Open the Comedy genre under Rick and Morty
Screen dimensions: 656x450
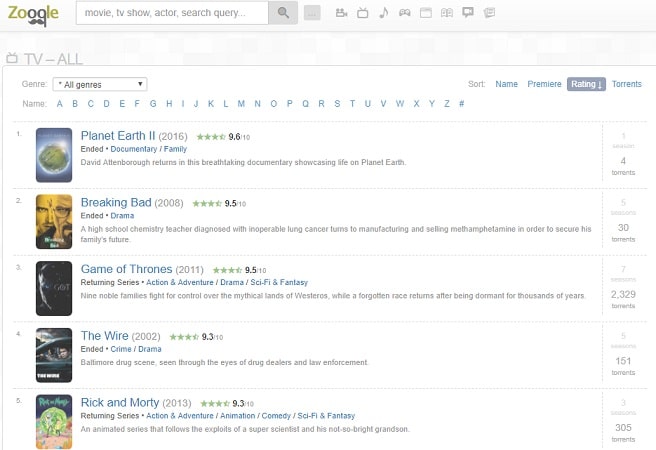pyautogui.click(x=276, y=416)
